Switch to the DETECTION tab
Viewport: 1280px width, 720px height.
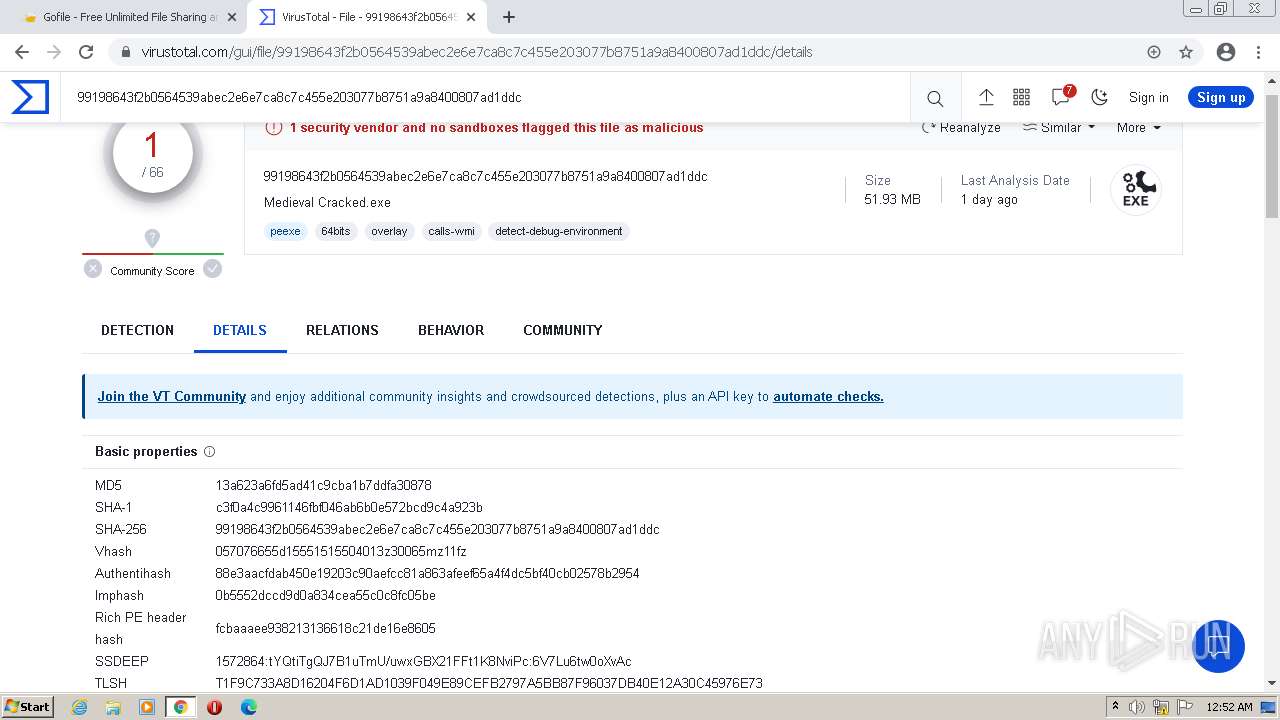137,330
